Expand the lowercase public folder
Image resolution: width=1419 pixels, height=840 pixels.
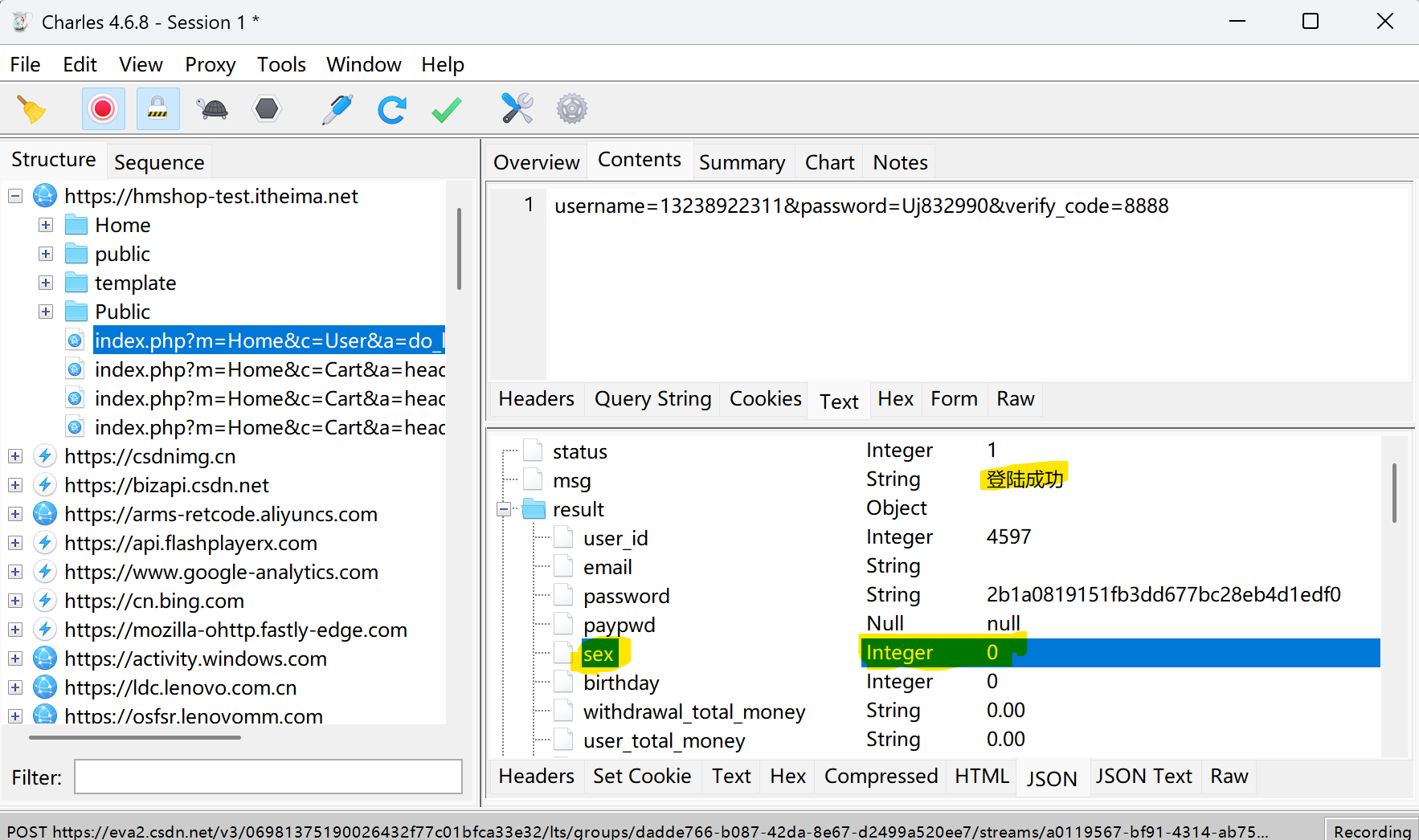[46, 254]
